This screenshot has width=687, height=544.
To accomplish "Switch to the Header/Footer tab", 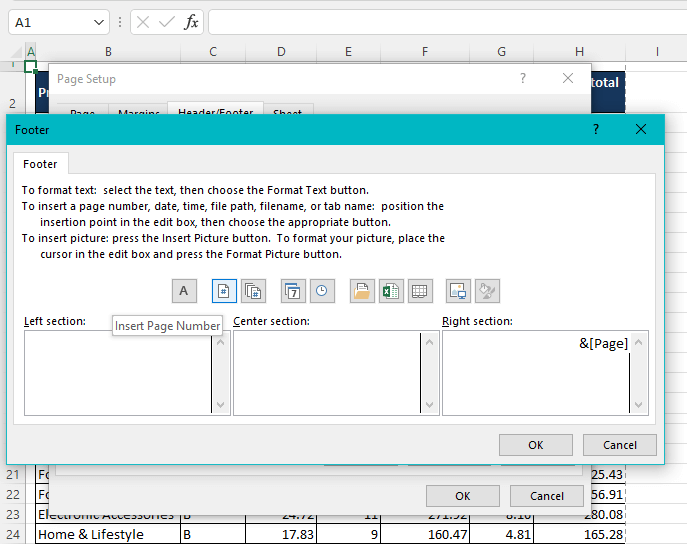I will [215, 113].
